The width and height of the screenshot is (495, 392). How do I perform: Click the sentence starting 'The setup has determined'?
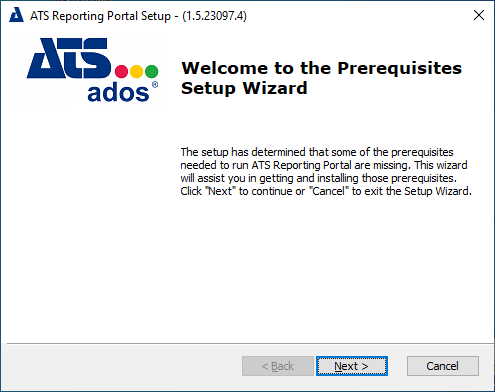[x=317, y=152]
